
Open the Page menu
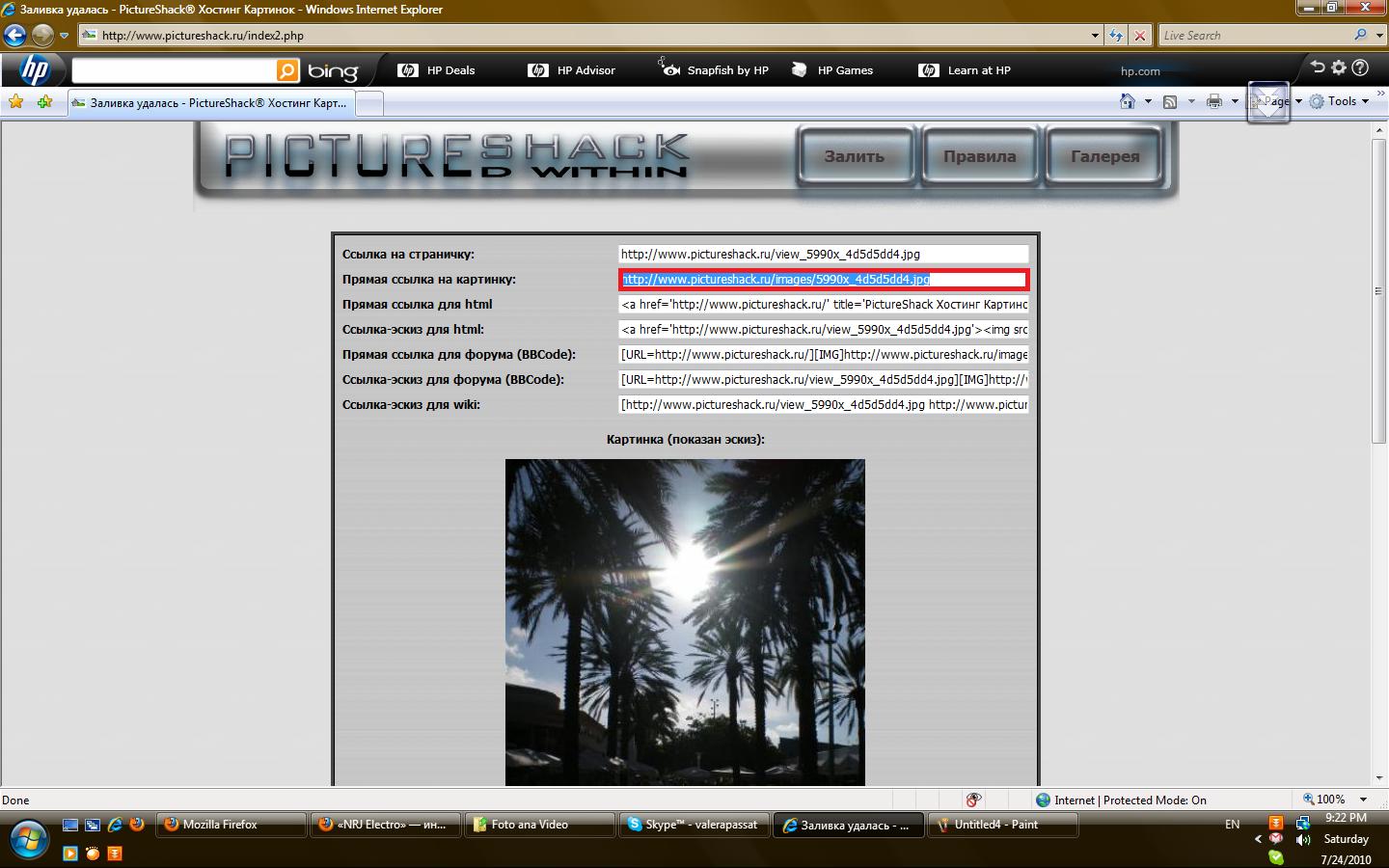[1275, 101]
